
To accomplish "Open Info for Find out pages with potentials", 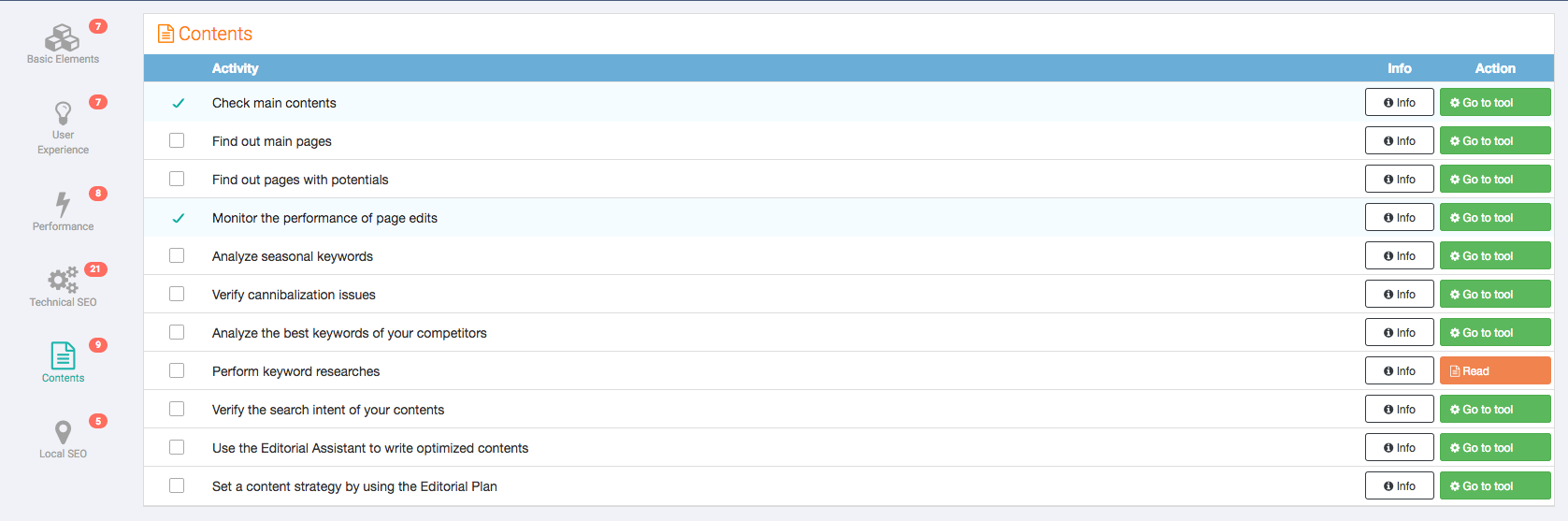I will (1399, 179).
